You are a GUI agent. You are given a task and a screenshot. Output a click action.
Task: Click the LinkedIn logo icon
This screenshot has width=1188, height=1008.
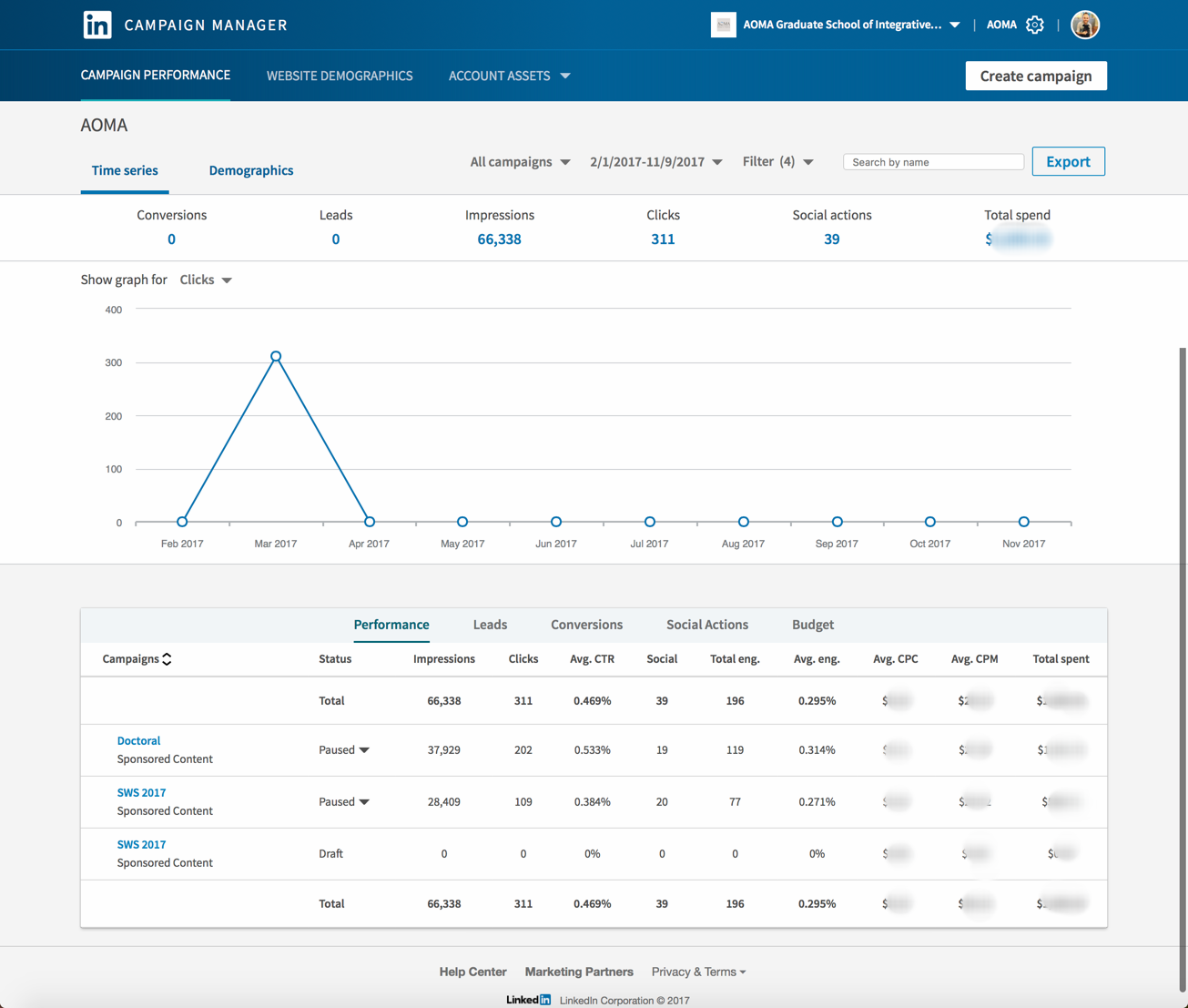click(97, 25)
